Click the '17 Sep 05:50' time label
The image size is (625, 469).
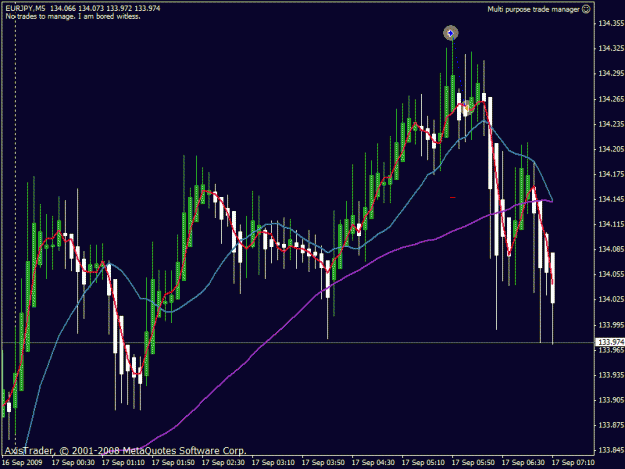[474, 463]
